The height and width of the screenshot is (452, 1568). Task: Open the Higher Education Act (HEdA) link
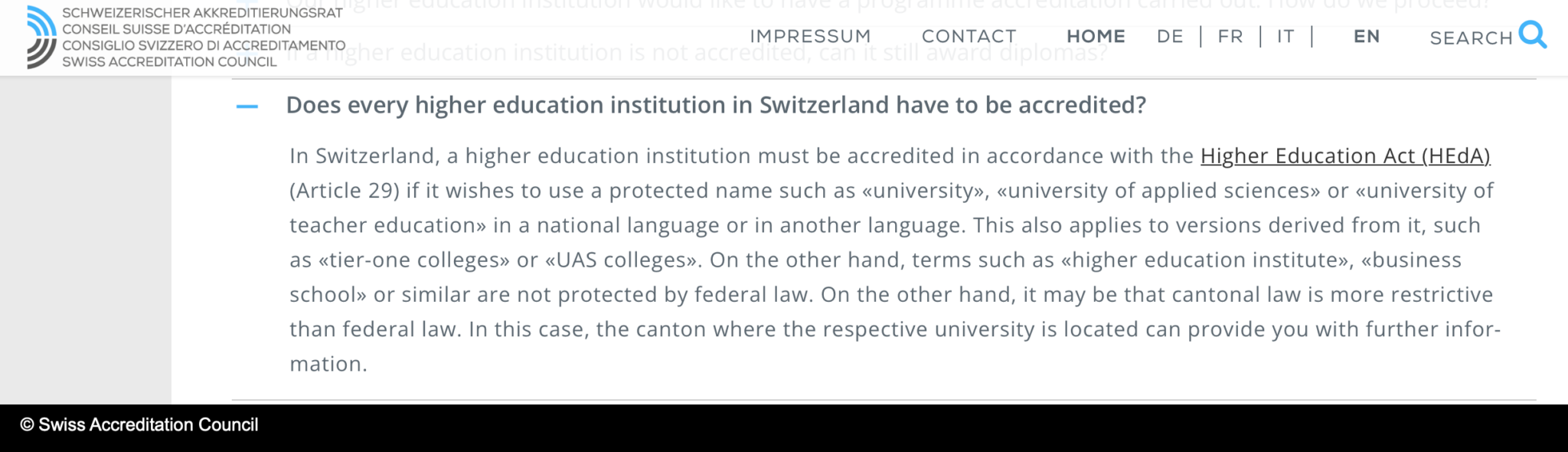1344,156
